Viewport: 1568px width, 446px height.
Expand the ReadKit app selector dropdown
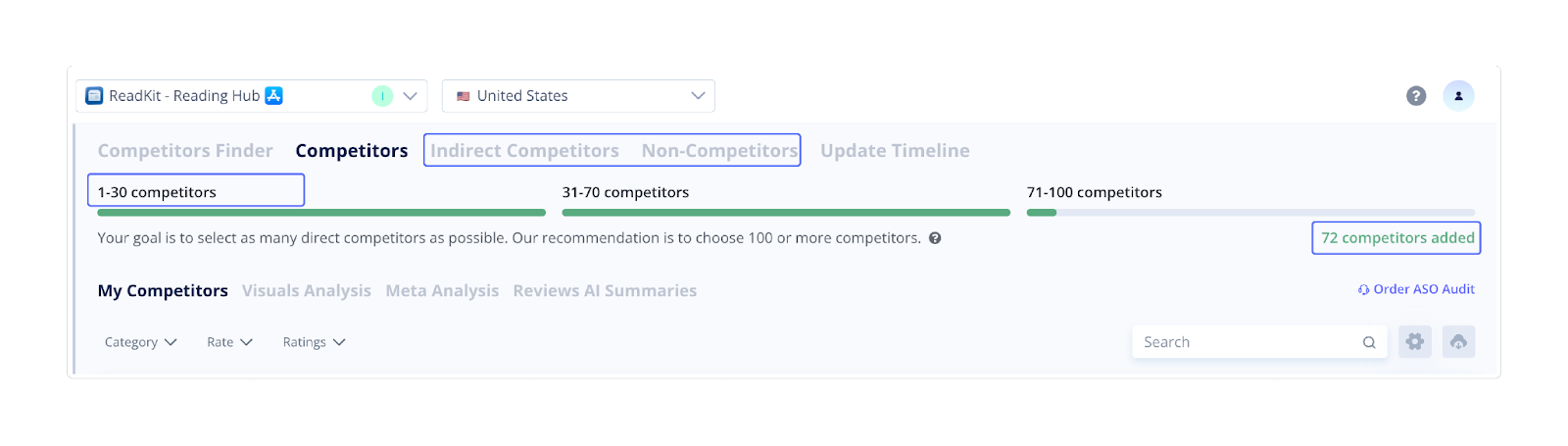411,96
